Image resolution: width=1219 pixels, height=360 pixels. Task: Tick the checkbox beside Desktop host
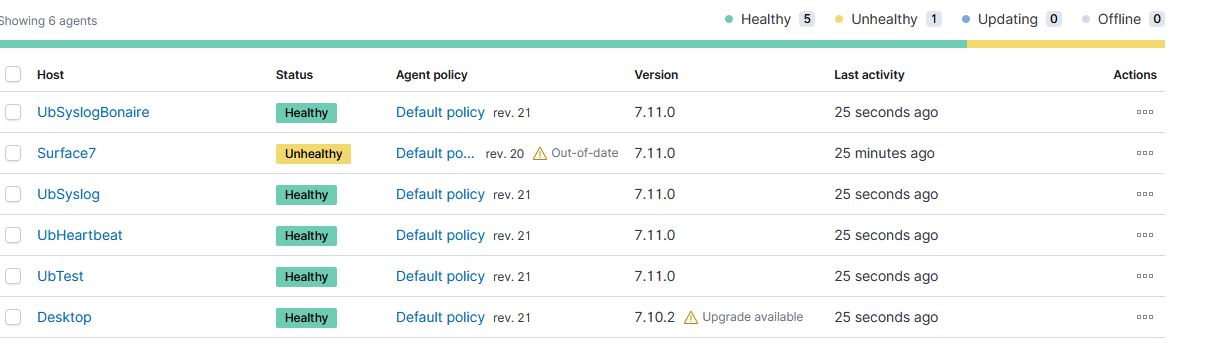click(13, 317)
